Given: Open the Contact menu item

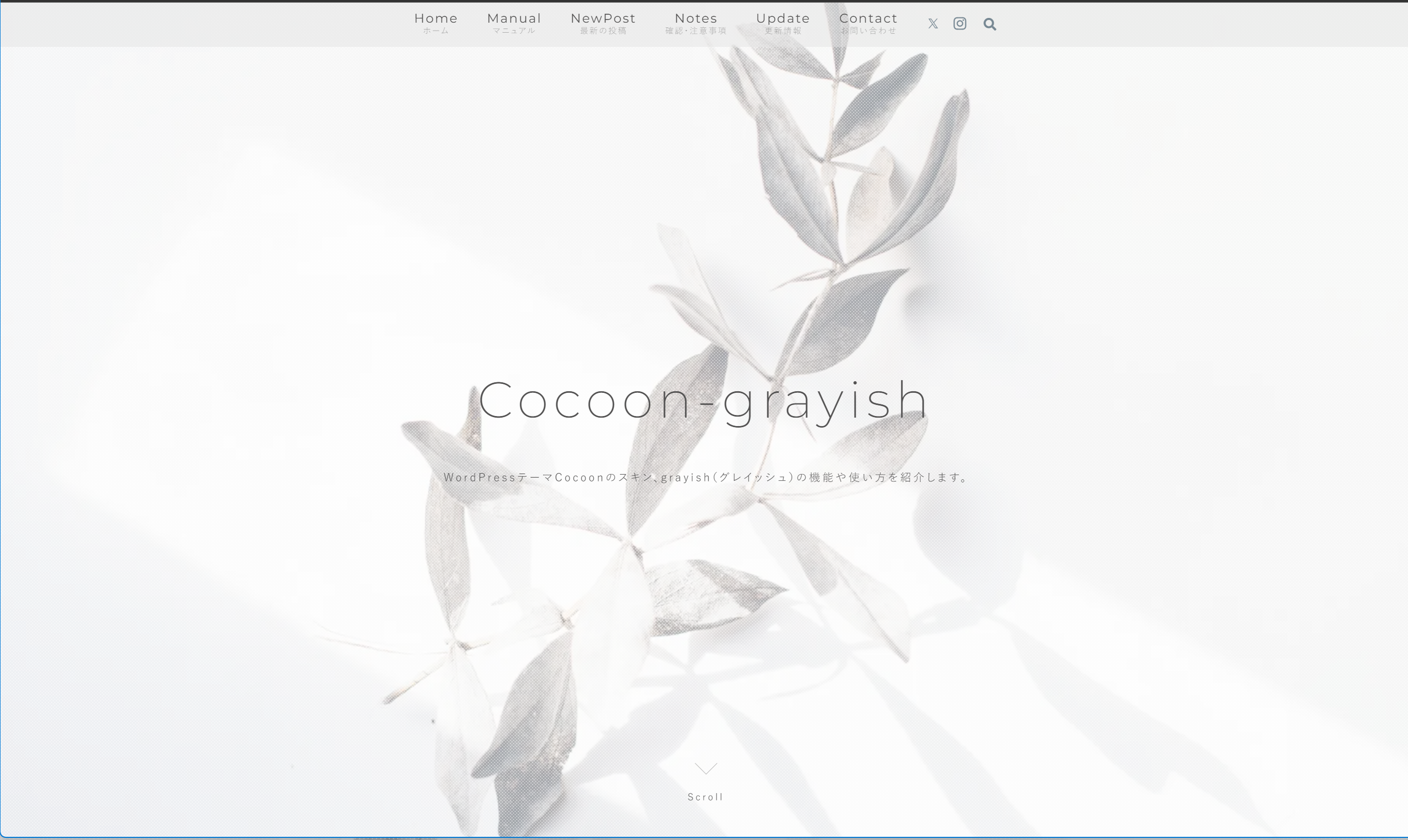Looking at the screenshot, I should (x=868, y=18).
